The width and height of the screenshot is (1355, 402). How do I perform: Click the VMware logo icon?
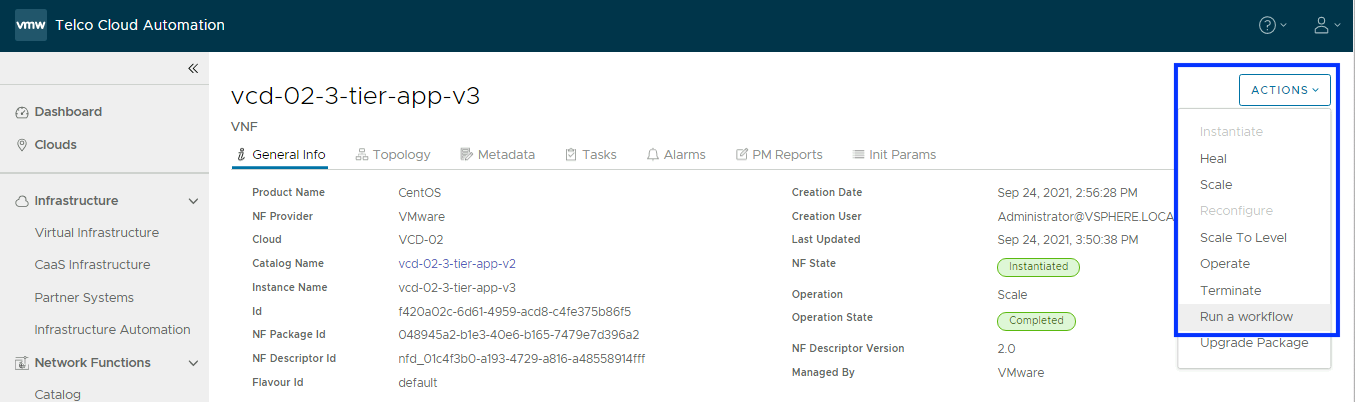pyautogui.click(x=31, y=25)
